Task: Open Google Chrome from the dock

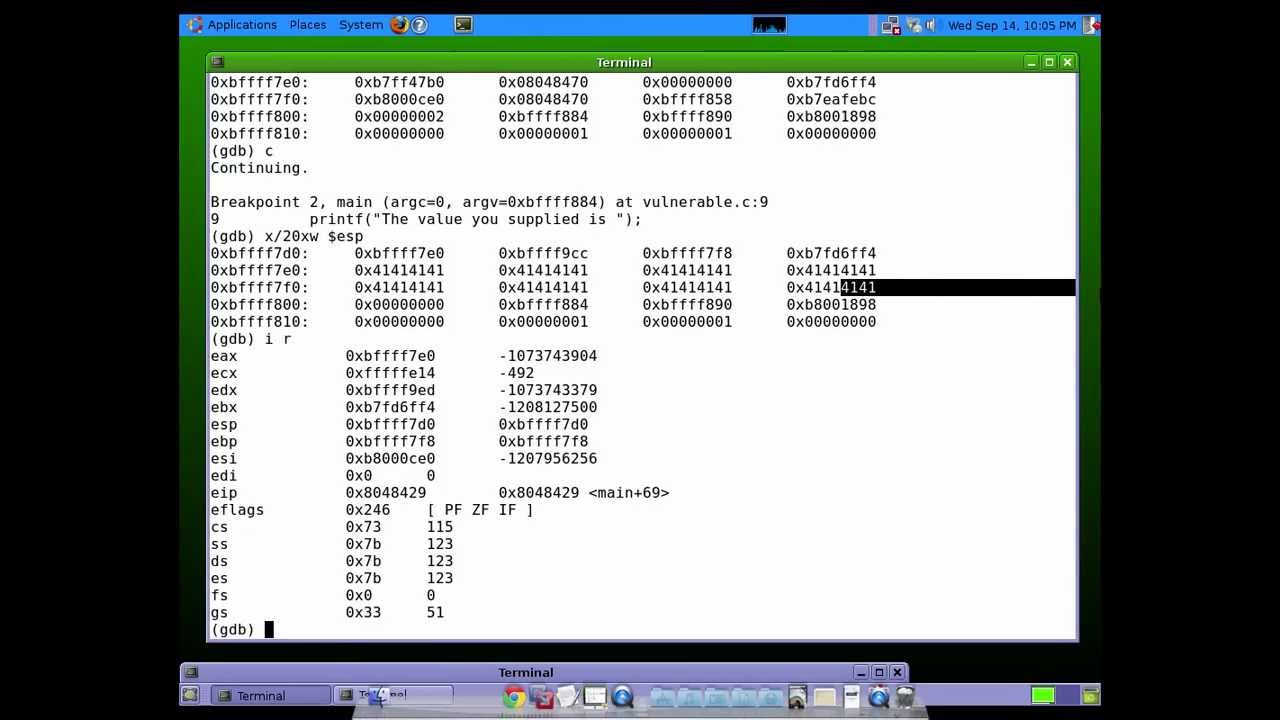Action: 514,697
